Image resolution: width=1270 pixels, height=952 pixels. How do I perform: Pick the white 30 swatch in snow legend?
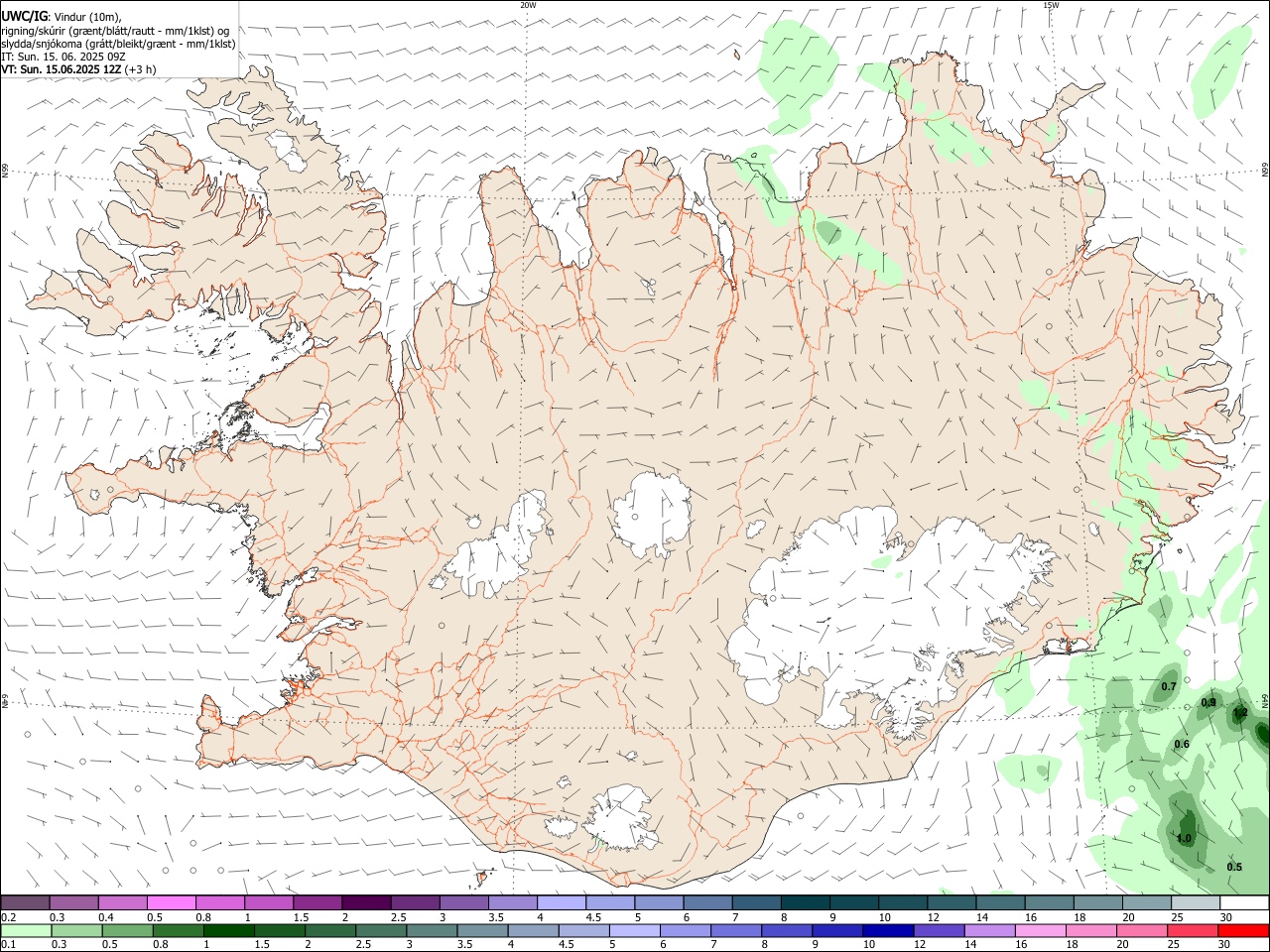(1244, 902)
